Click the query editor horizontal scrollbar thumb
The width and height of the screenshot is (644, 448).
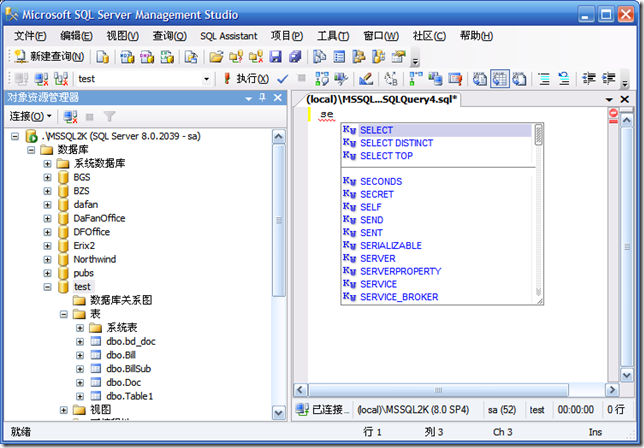pos(438,390)
